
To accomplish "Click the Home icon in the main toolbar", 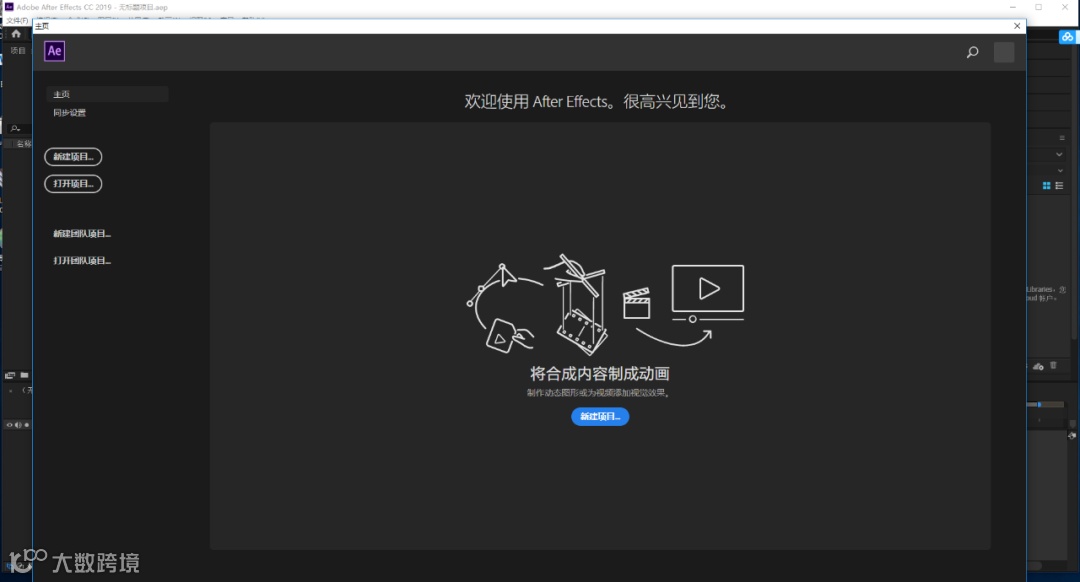I will point(16,34).
